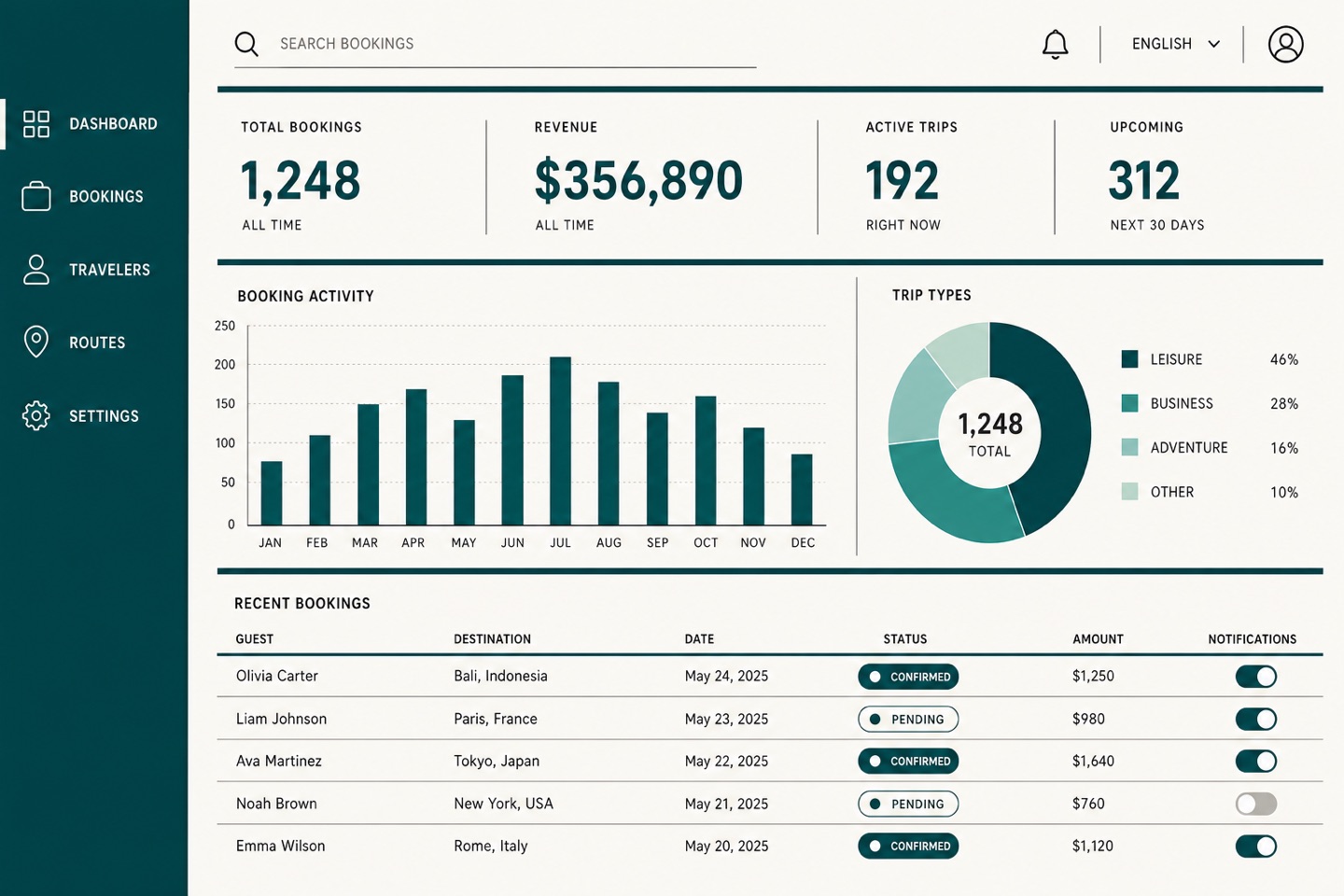Image resolution: width=1344 pixels, height=896 pixels.
Task: Select guest name Ava Martinez
Action: [278, 761]
